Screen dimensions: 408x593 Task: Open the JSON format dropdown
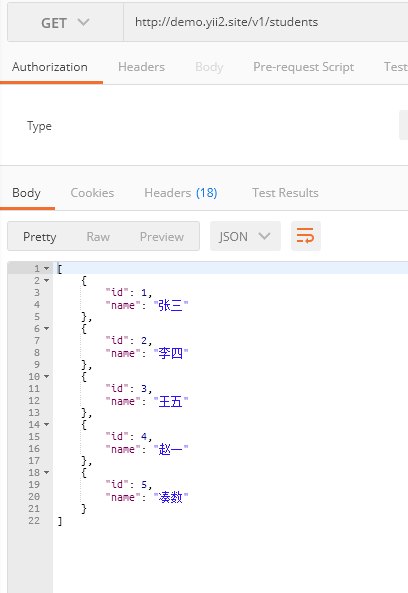point(245,236)
